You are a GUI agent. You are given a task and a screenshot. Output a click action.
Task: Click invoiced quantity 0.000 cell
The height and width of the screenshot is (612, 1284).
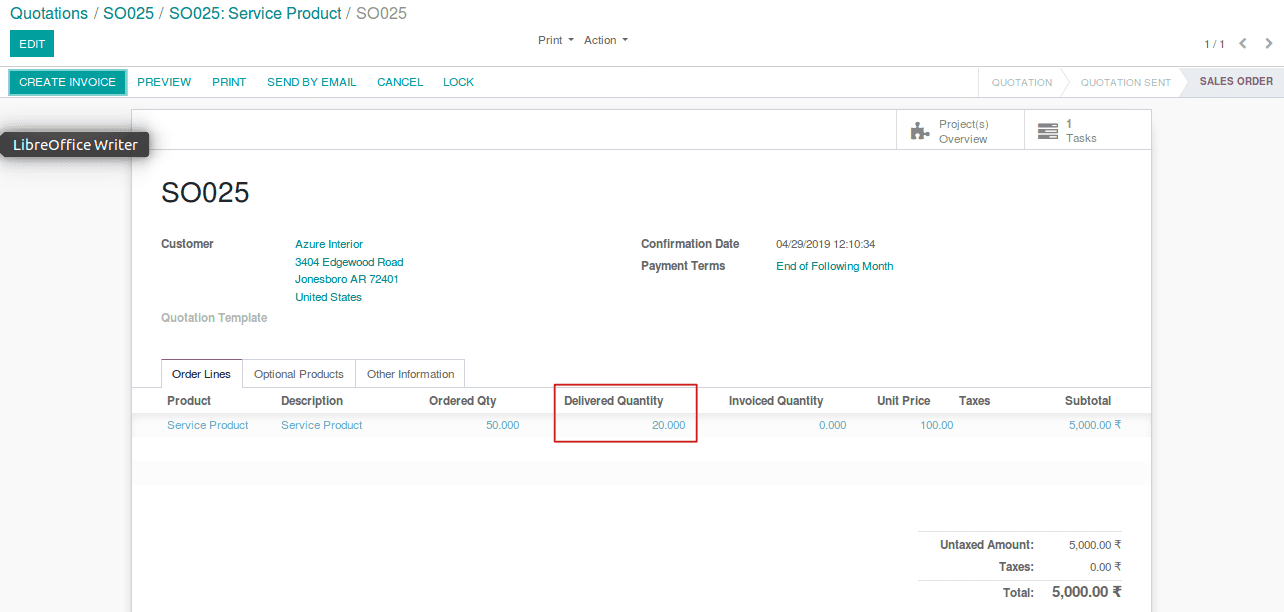(833, 425)
